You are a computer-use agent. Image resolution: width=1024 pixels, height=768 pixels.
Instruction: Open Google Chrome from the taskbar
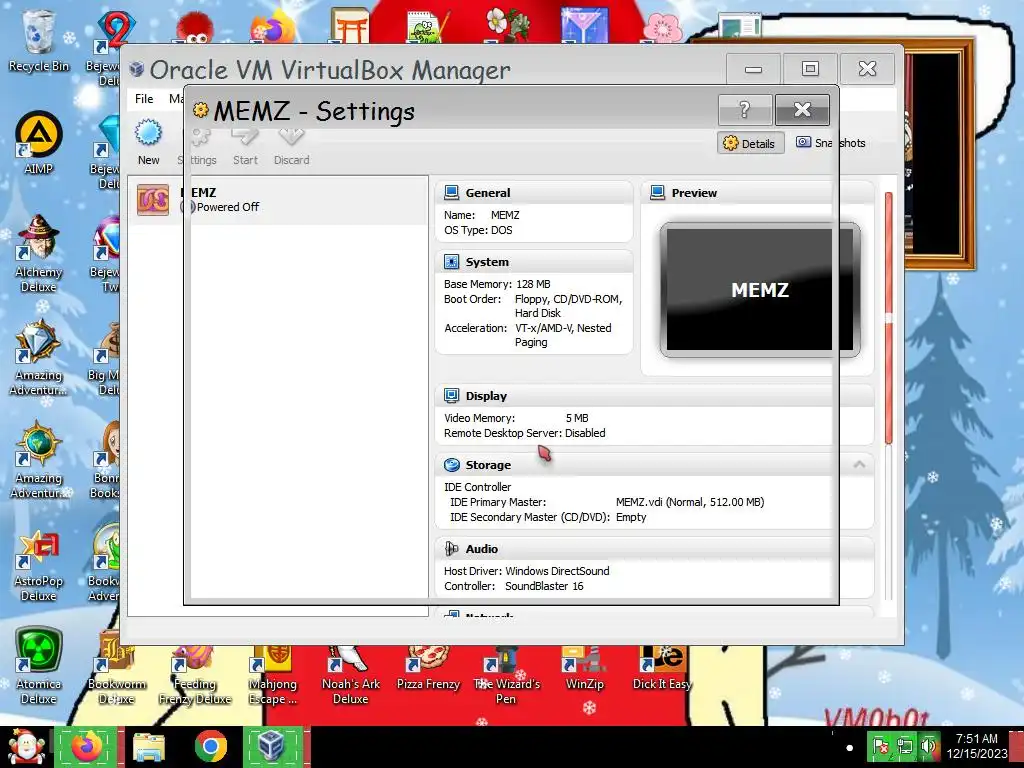click(x=210, y=747)
